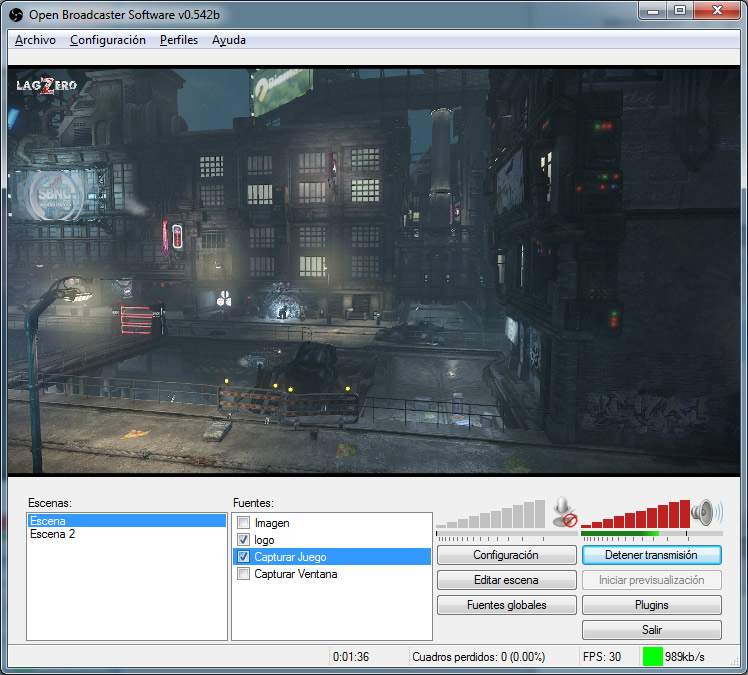Mute the desktop speaker icon
Viewport: 748px width, 675px height.
pyautogui.click(x=707, y=513)
